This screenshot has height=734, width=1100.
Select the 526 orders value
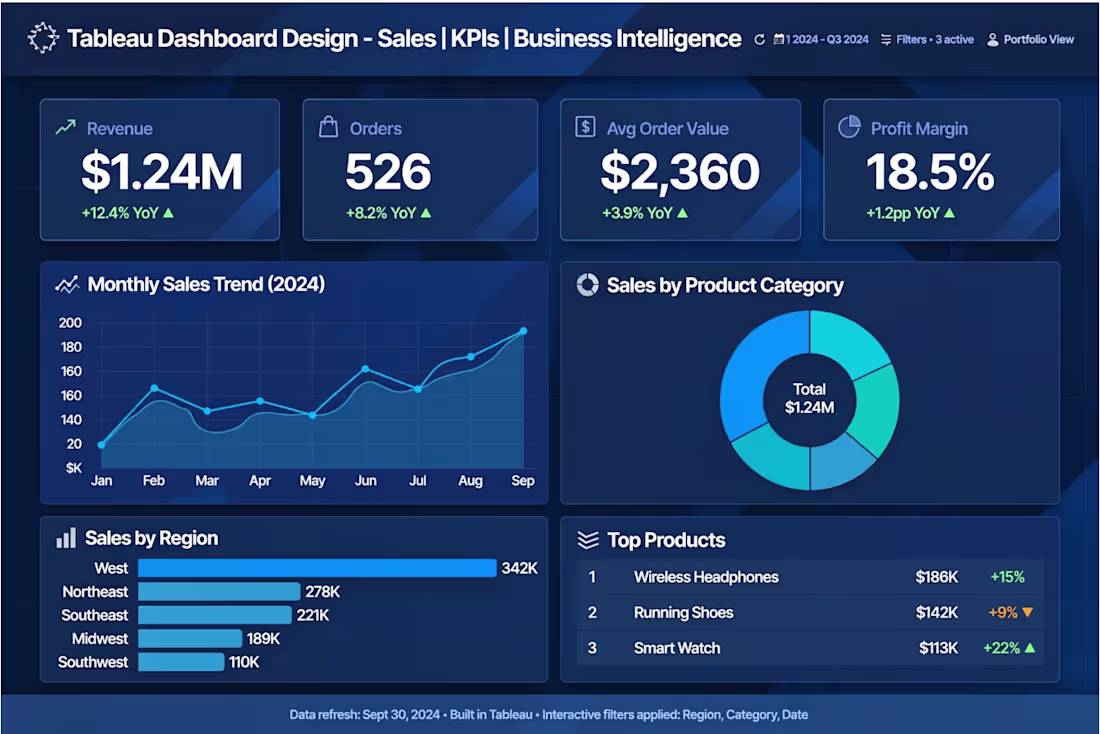[x=388, y=172]
